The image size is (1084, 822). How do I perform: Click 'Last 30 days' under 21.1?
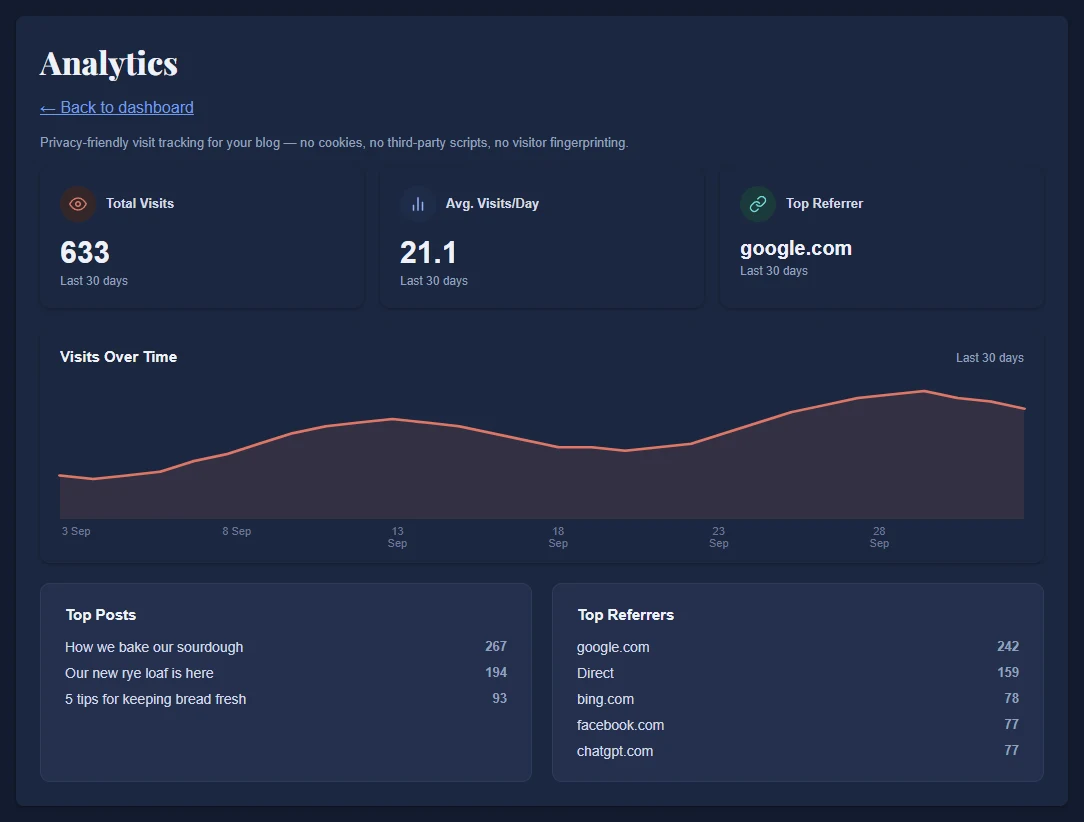coord(434,281)
